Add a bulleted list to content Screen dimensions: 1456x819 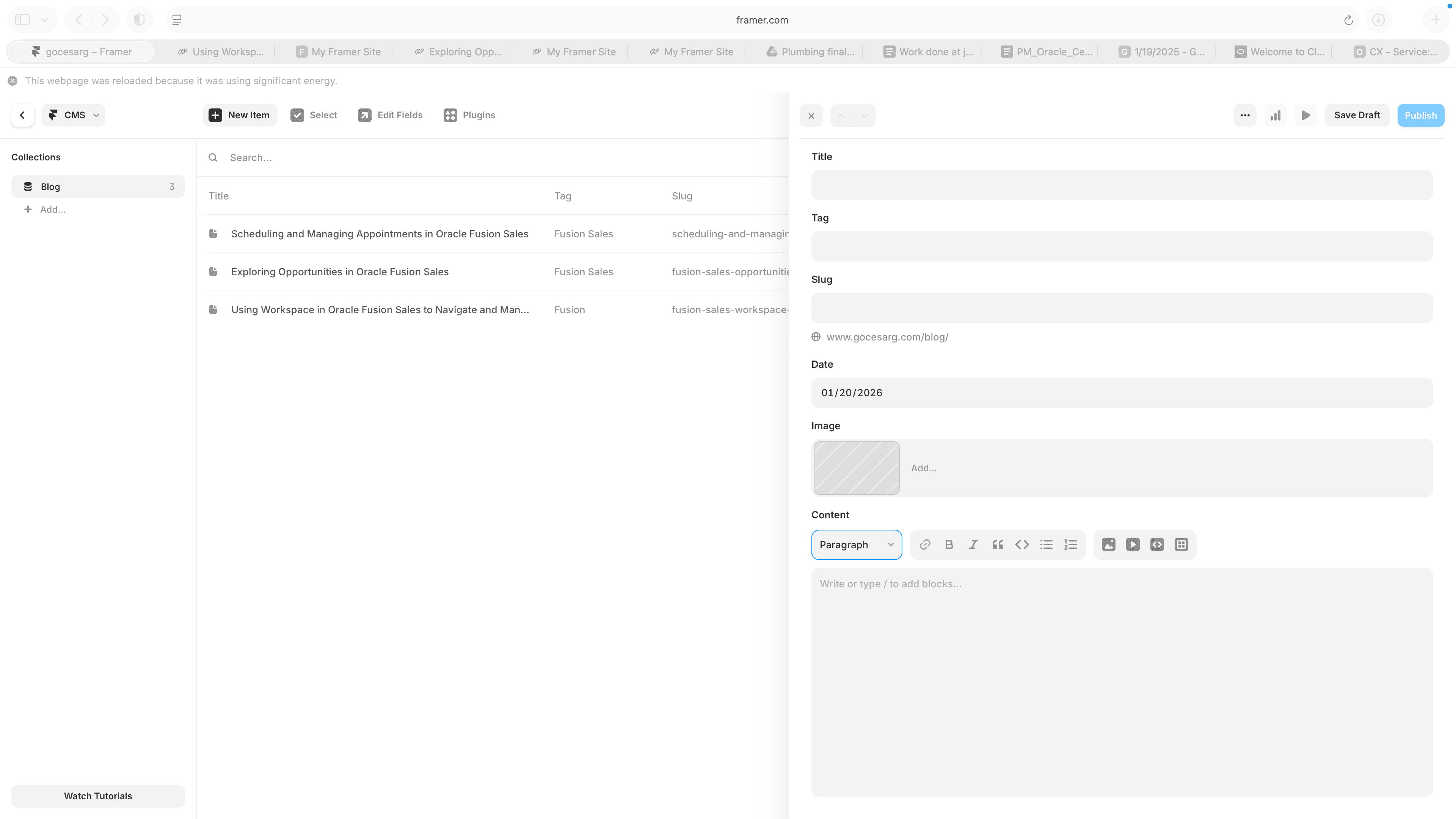[1046, 545]
